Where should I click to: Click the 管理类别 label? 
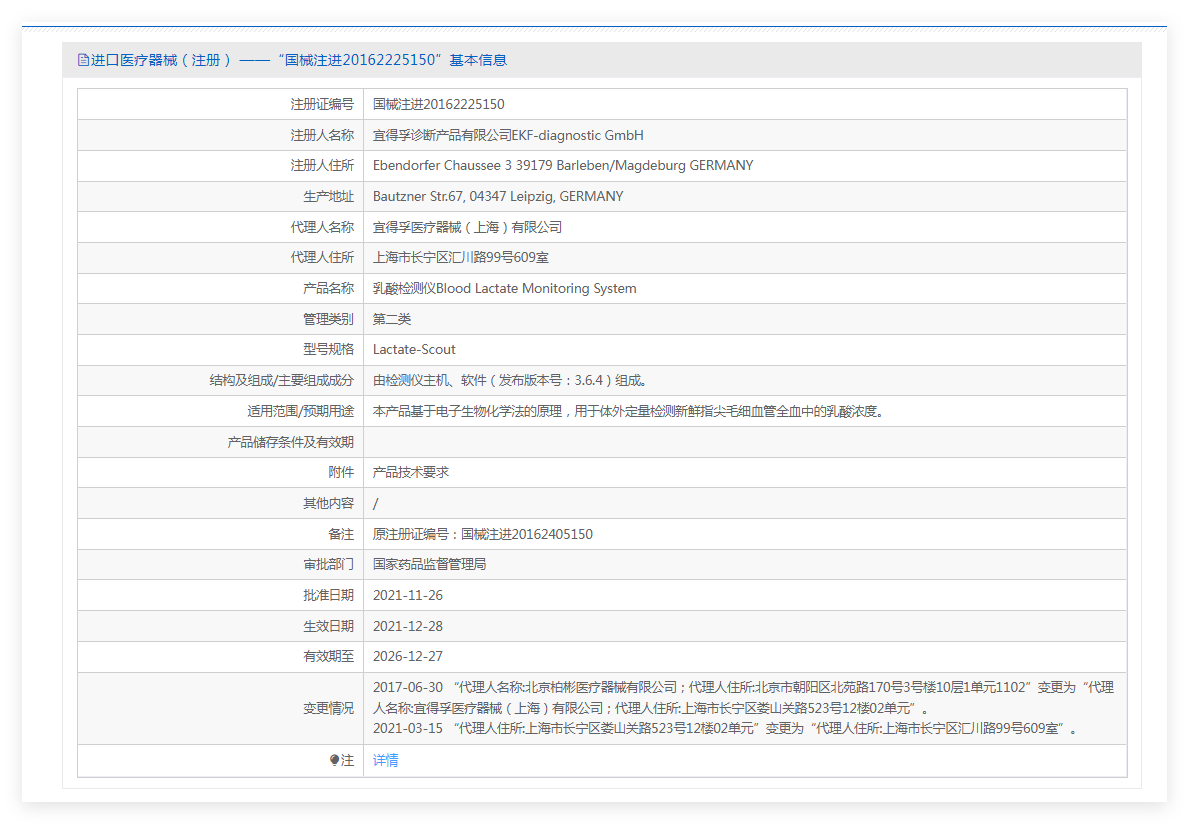[328, 319]
